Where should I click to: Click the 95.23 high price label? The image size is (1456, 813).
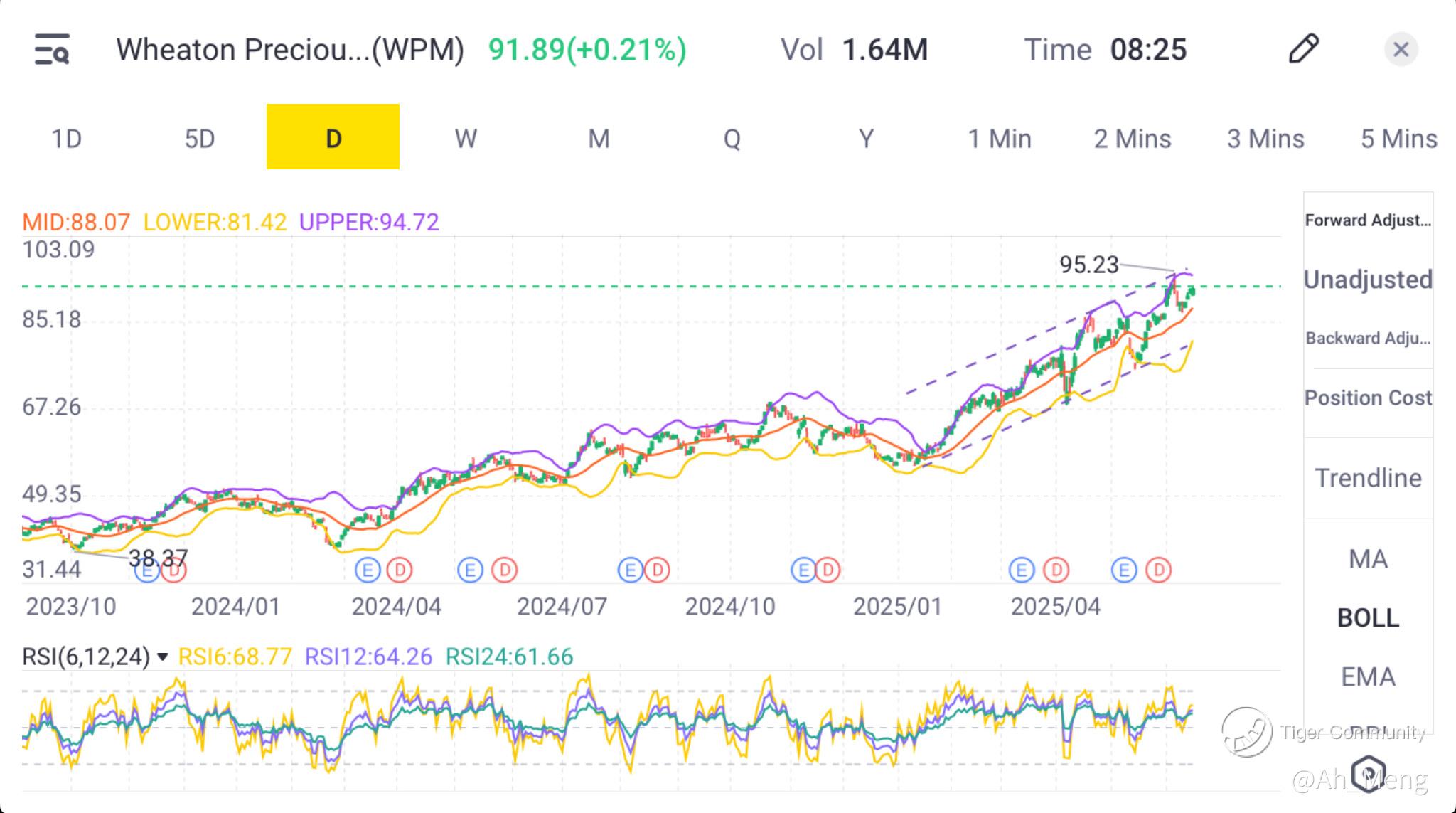click(1088, 265)
